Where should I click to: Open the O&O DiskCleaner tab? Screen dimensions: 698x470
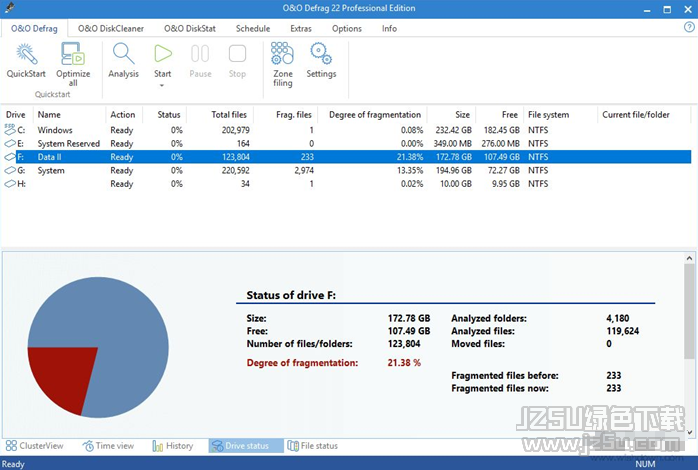pyautogui.click(x=111, y=28)
